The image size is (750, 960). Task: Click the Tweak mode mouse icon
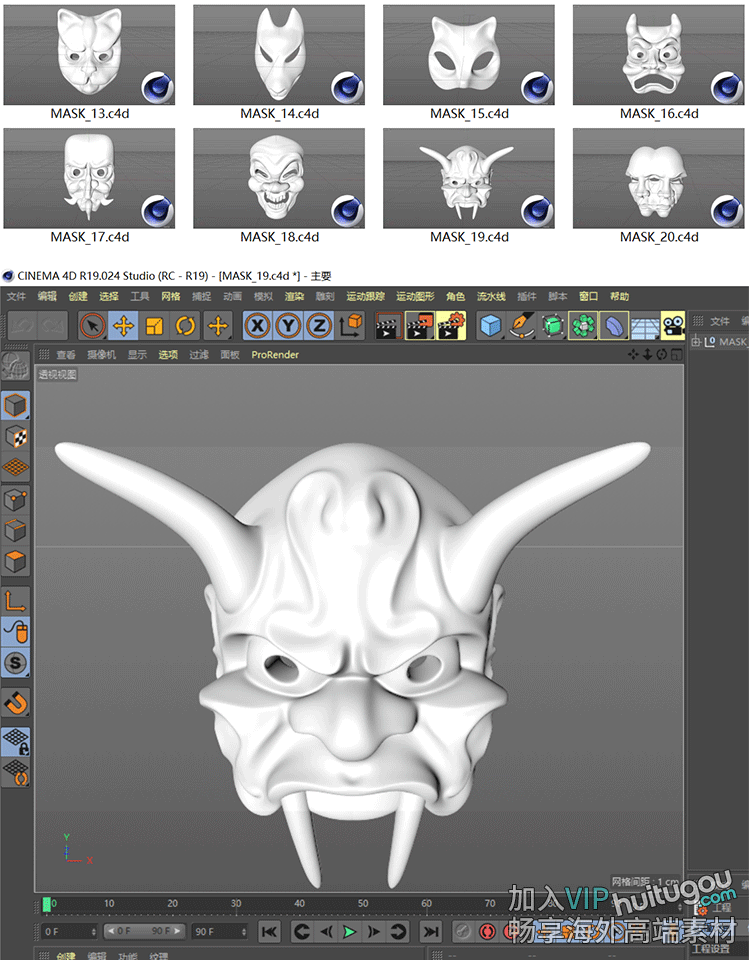point(15,631)
